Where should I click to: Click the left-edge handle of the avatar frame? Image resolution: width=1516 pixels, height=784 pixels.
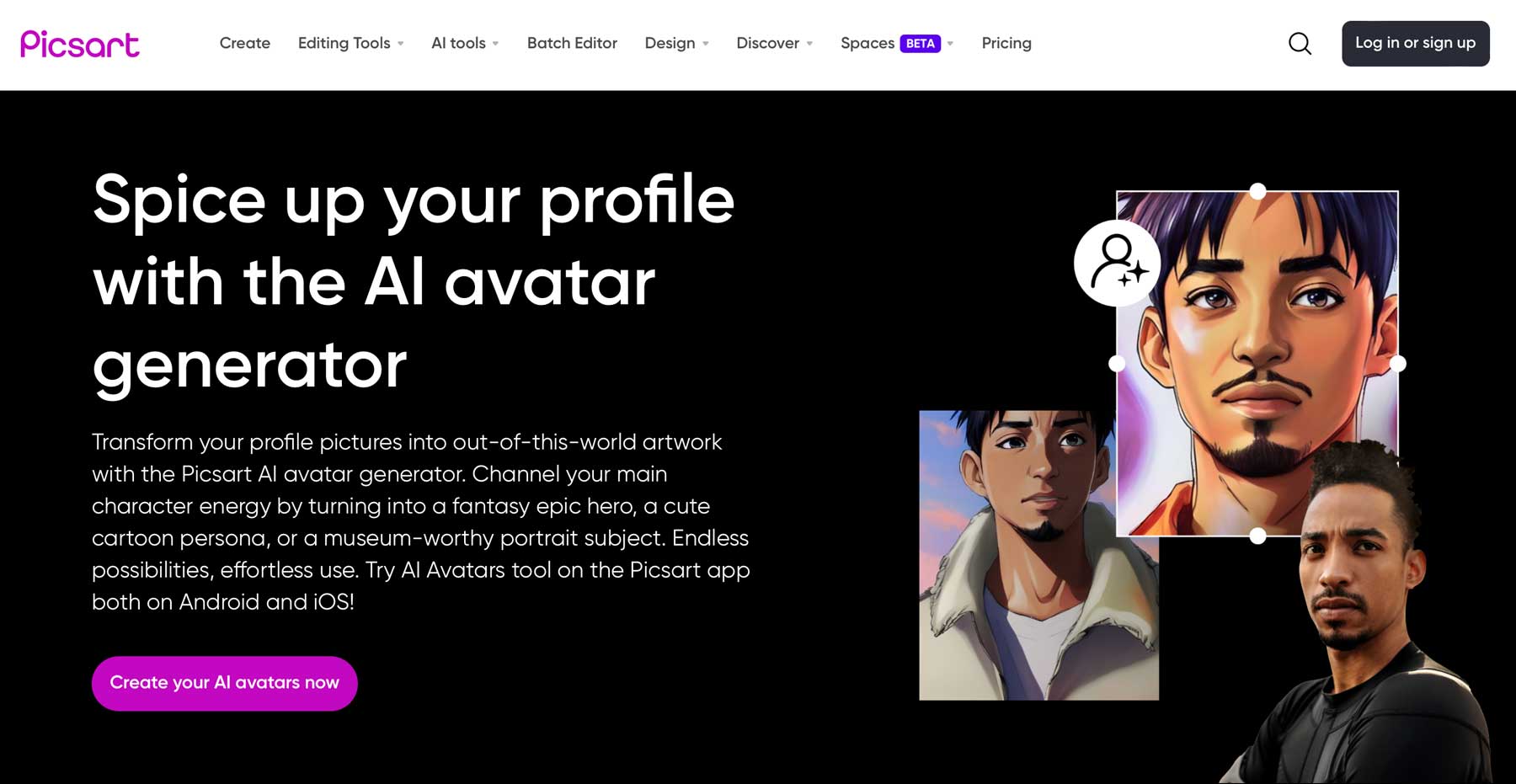[x=1116, y=364]
